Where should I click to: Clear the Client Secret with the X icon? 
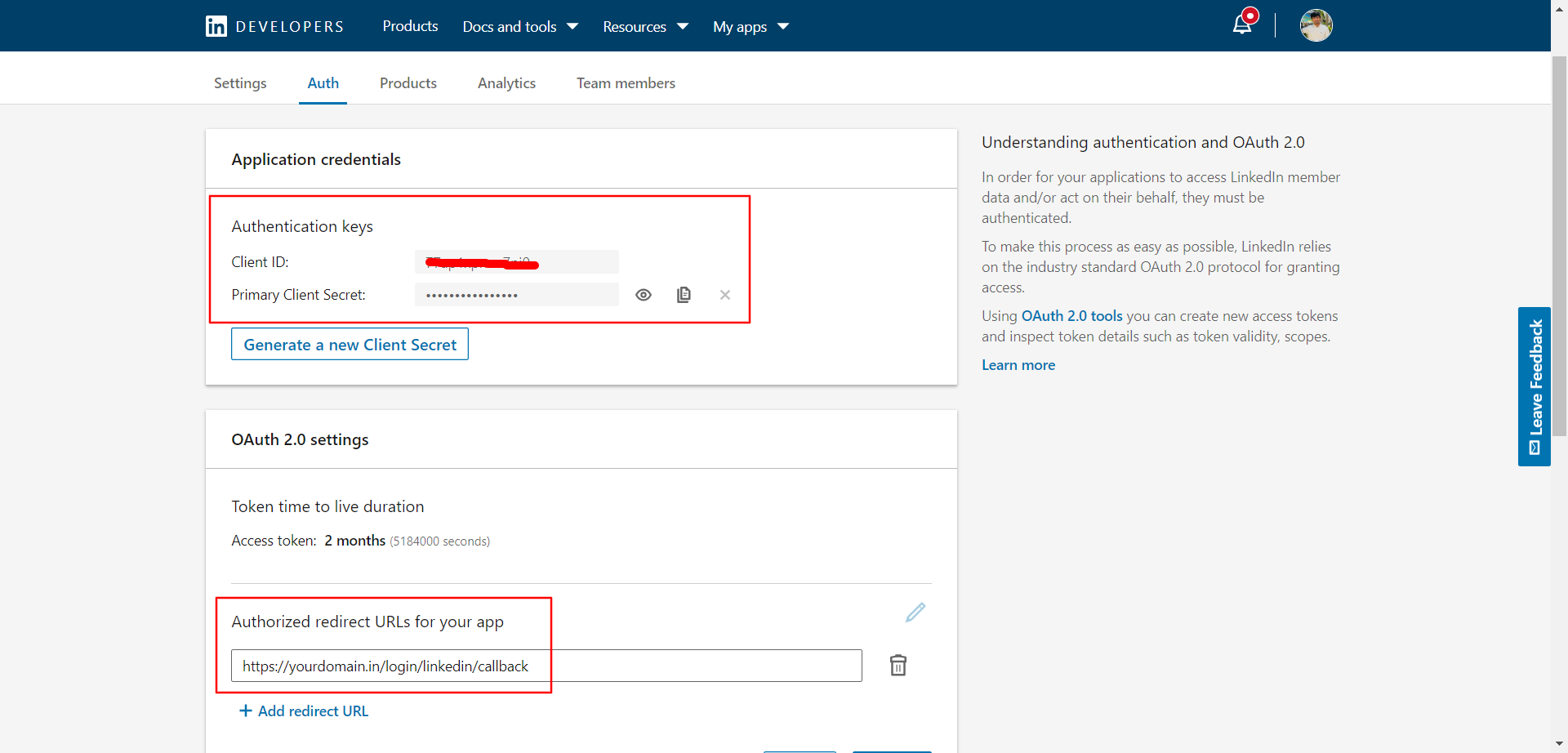click(724, 295)
